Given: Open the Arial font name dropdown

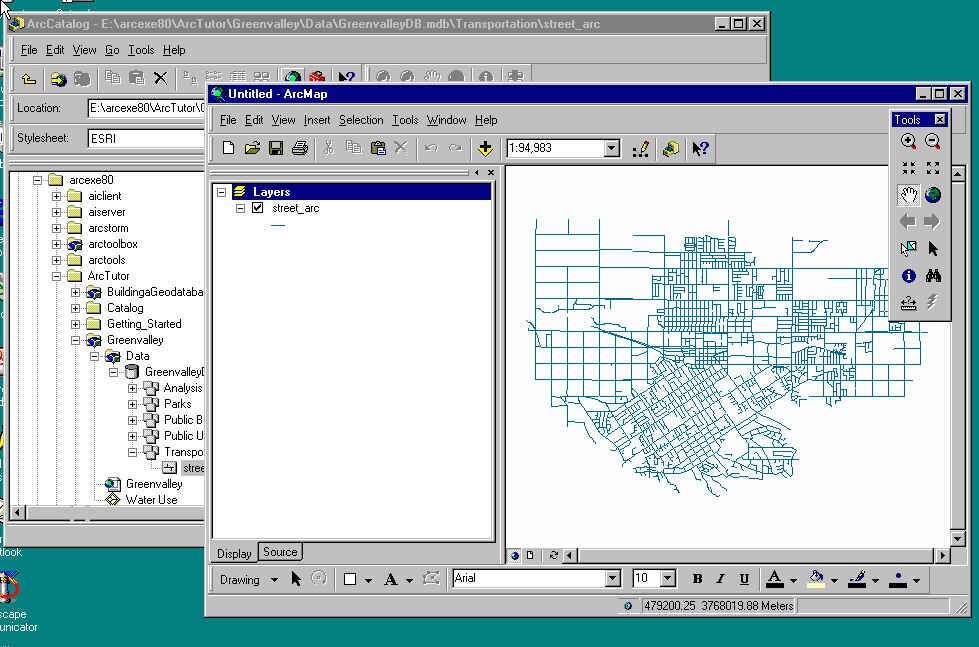Looking at the screenshot, I should [x=612, y=578].
